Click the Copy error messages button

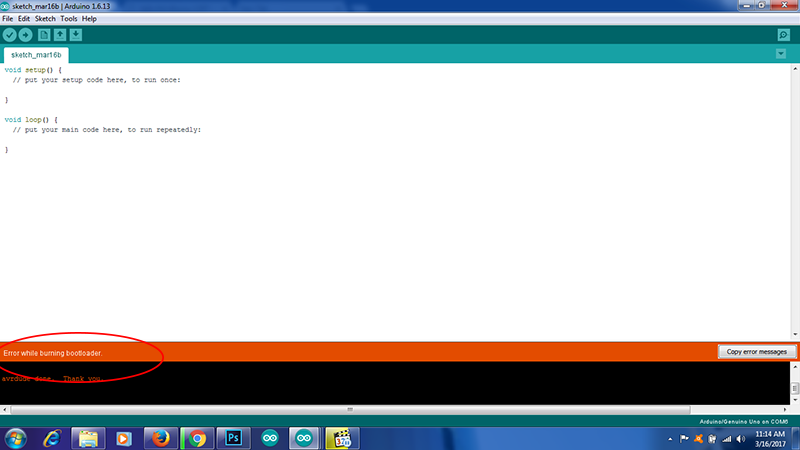point(757,352)
